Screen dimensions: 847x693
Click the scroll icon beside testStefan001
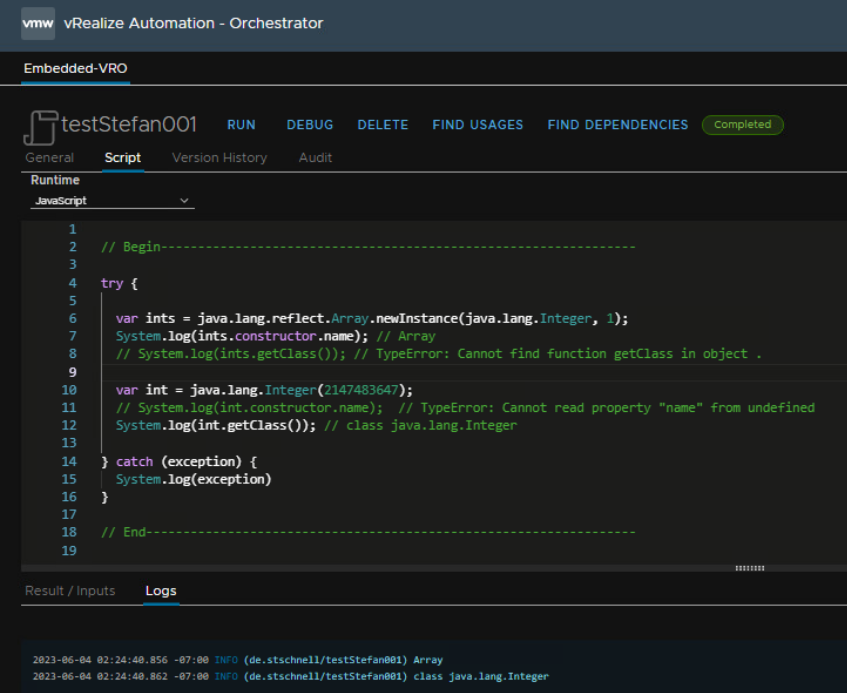(x=40, y=126)
